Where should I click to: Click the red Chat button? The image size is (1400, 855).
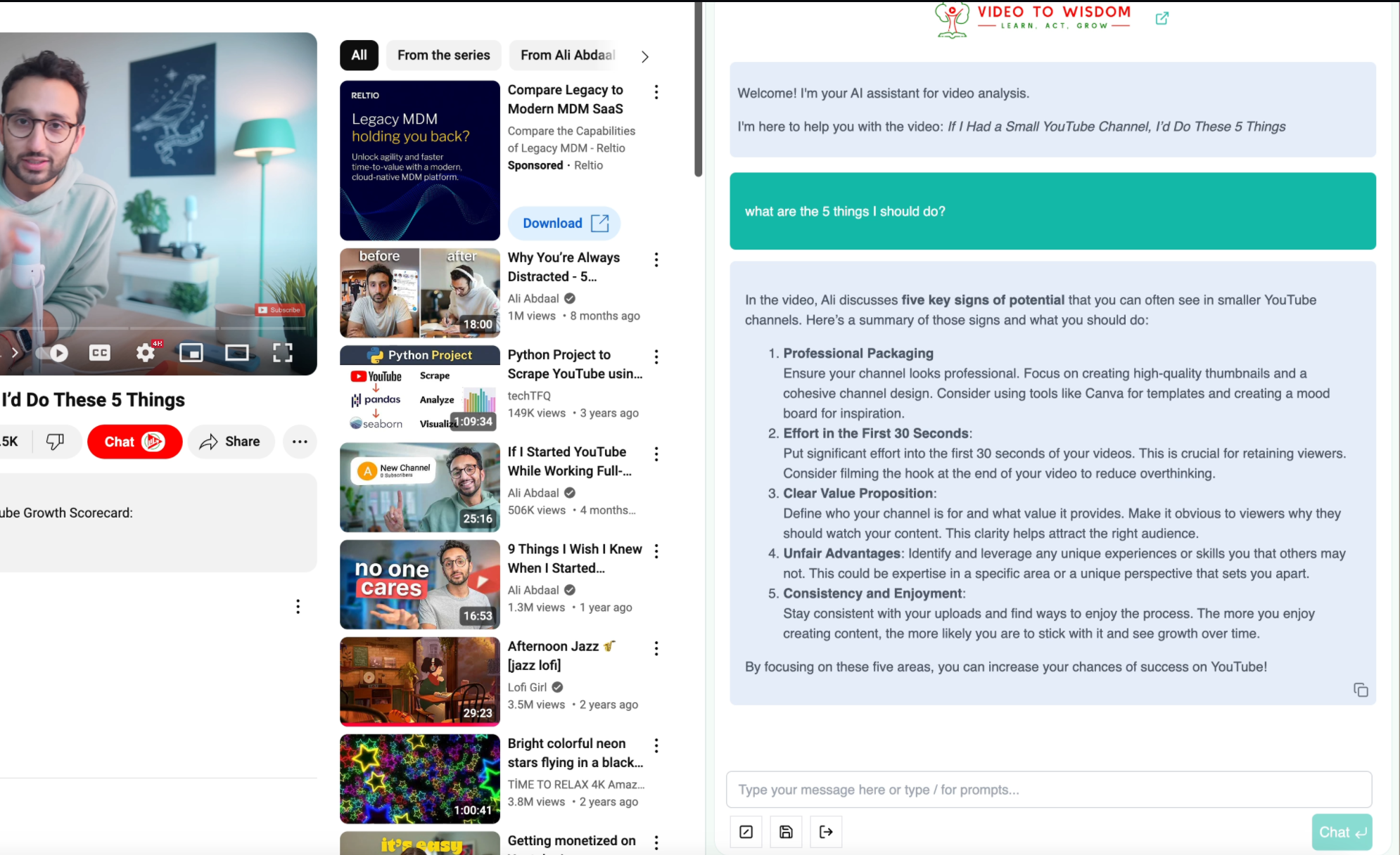(x=134, y=442)
